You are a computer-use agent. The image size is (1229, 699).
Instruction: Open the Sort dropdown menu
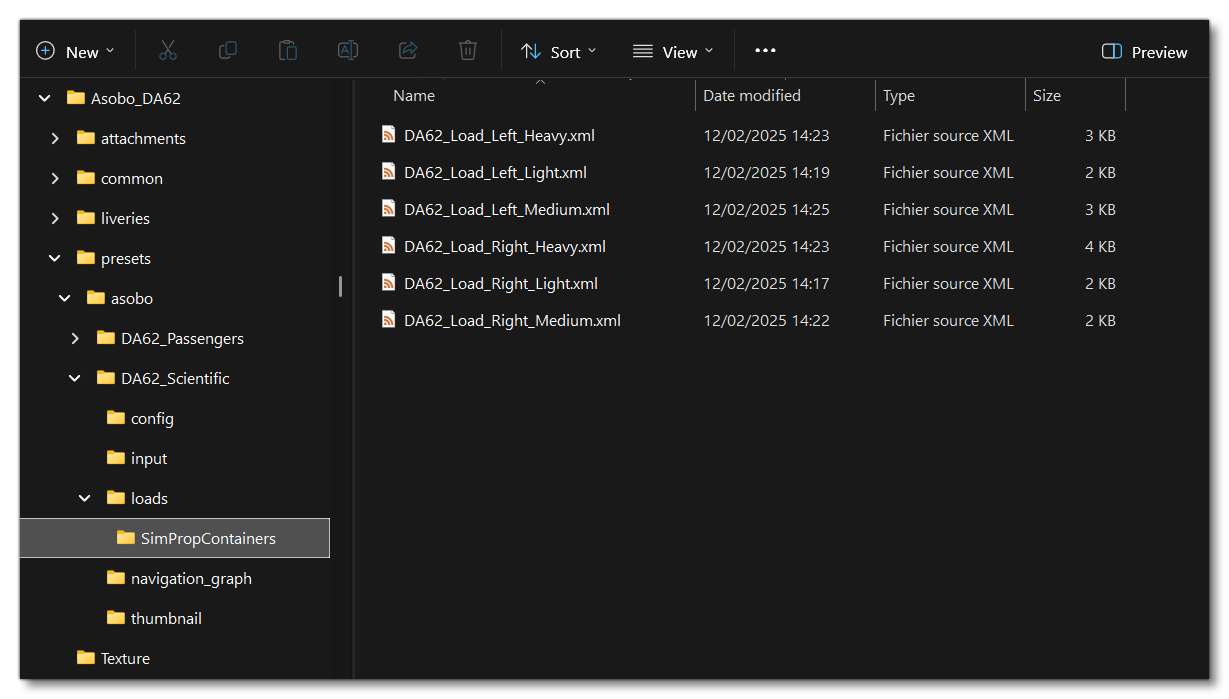tap(558, 51)
